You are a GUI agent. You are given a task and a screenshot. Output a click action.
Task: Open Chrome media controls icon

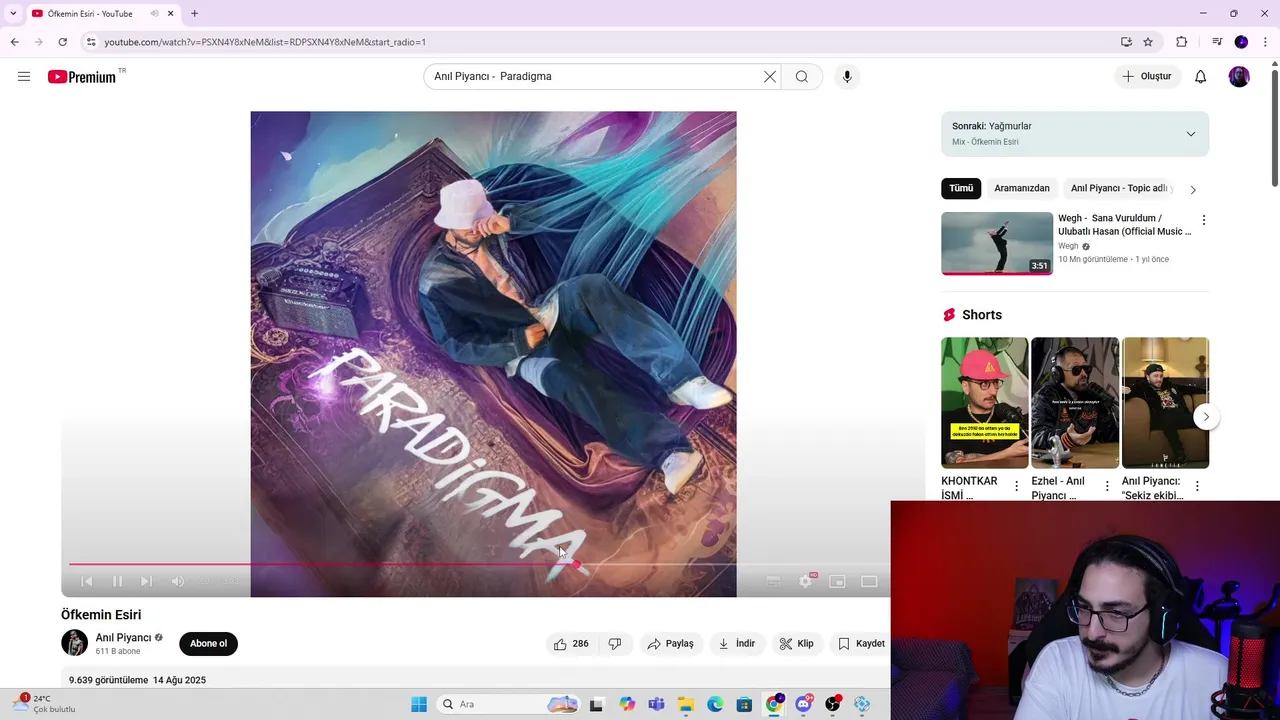1217,42
